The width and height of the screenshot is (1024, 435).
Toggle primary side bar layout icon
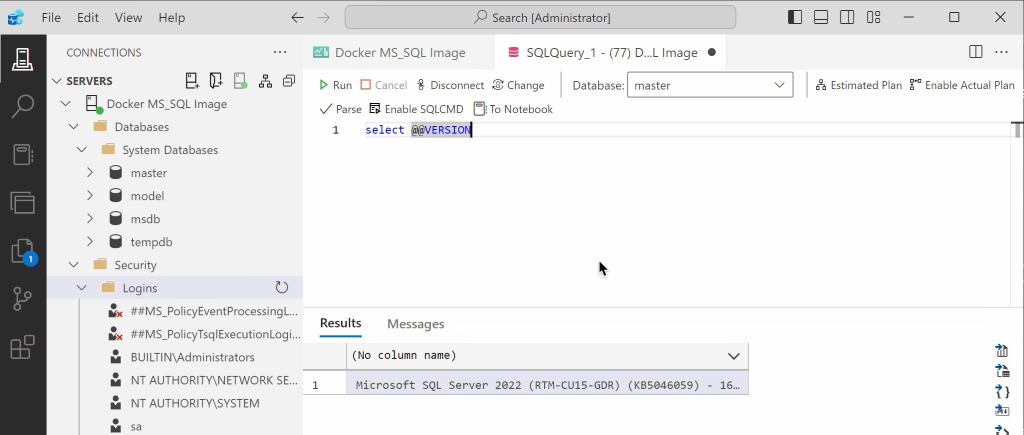tap(795, 18)
